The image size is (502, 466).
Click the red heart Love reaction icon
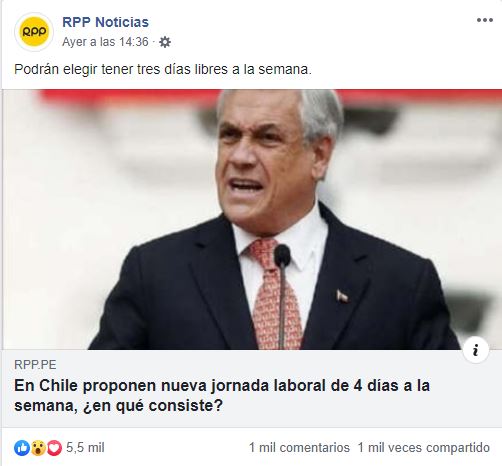(54, 448)
